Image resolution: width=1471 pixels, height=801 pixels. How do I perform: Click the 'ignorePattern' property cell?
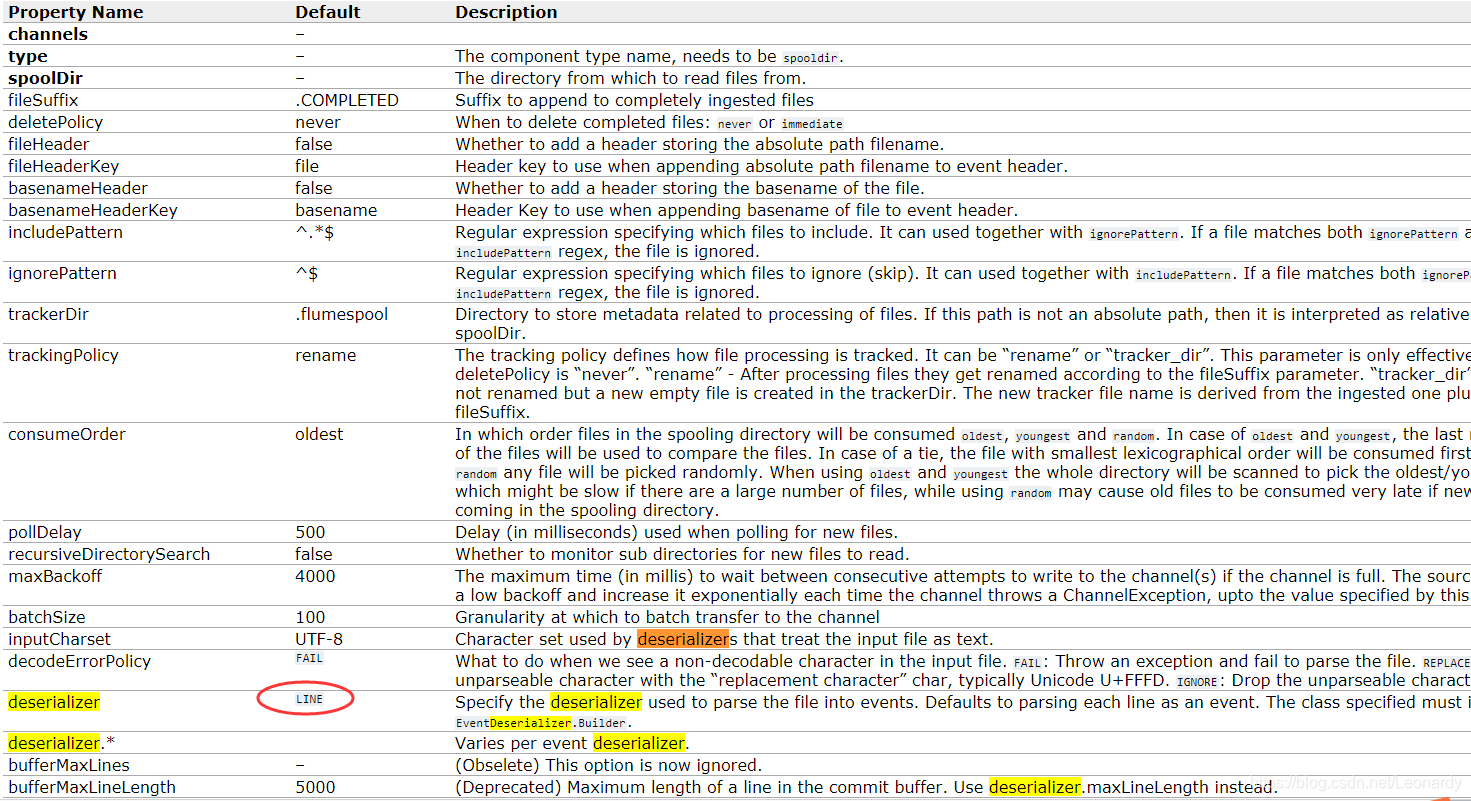[63, 273]
